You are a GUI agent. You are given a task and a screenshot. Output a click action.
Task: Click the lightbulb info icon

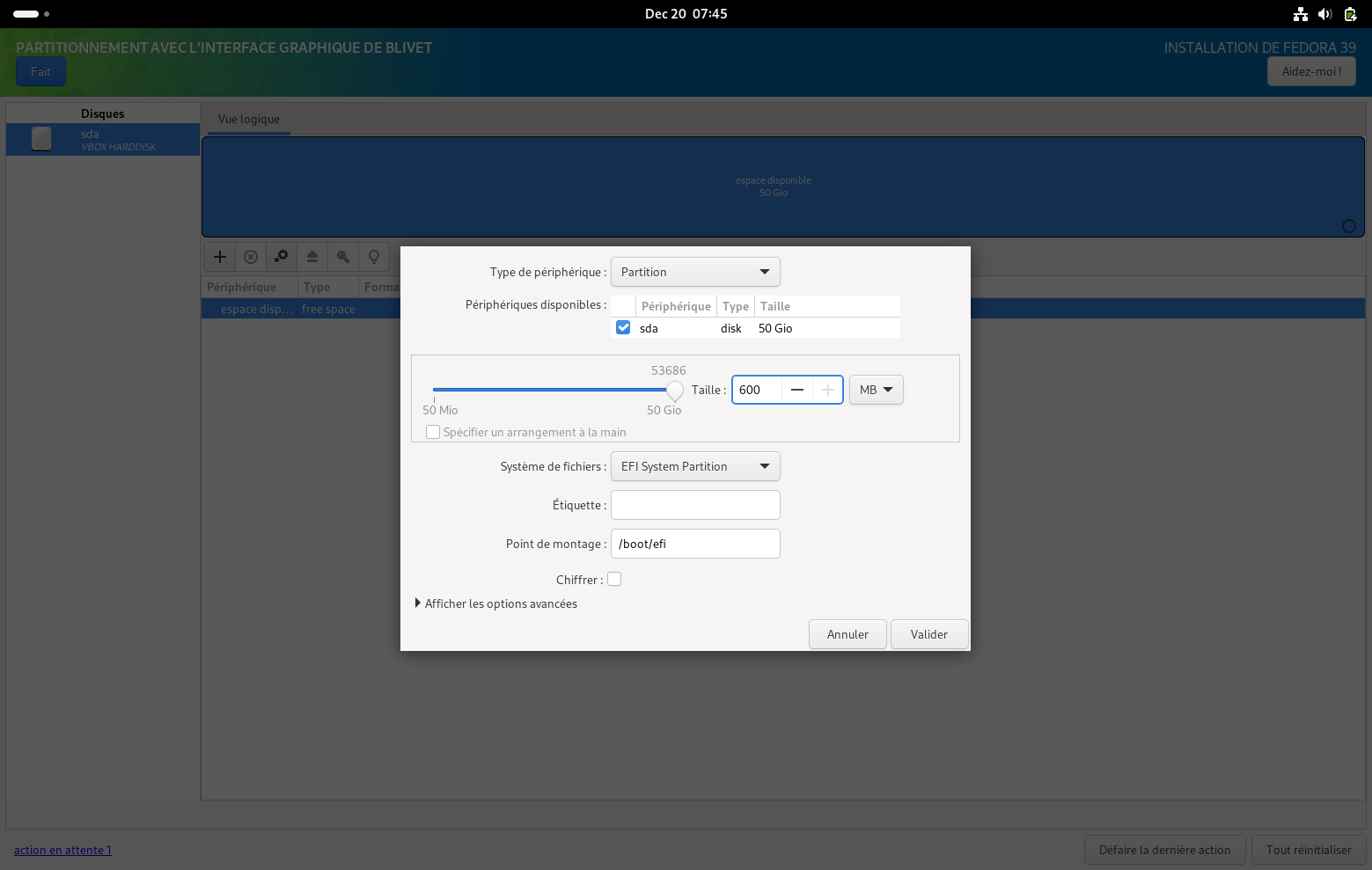374,257
